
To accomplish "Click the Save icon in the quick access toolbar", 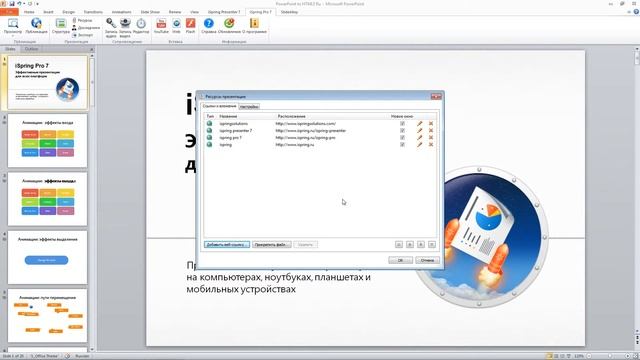I will tap(12, 4).
